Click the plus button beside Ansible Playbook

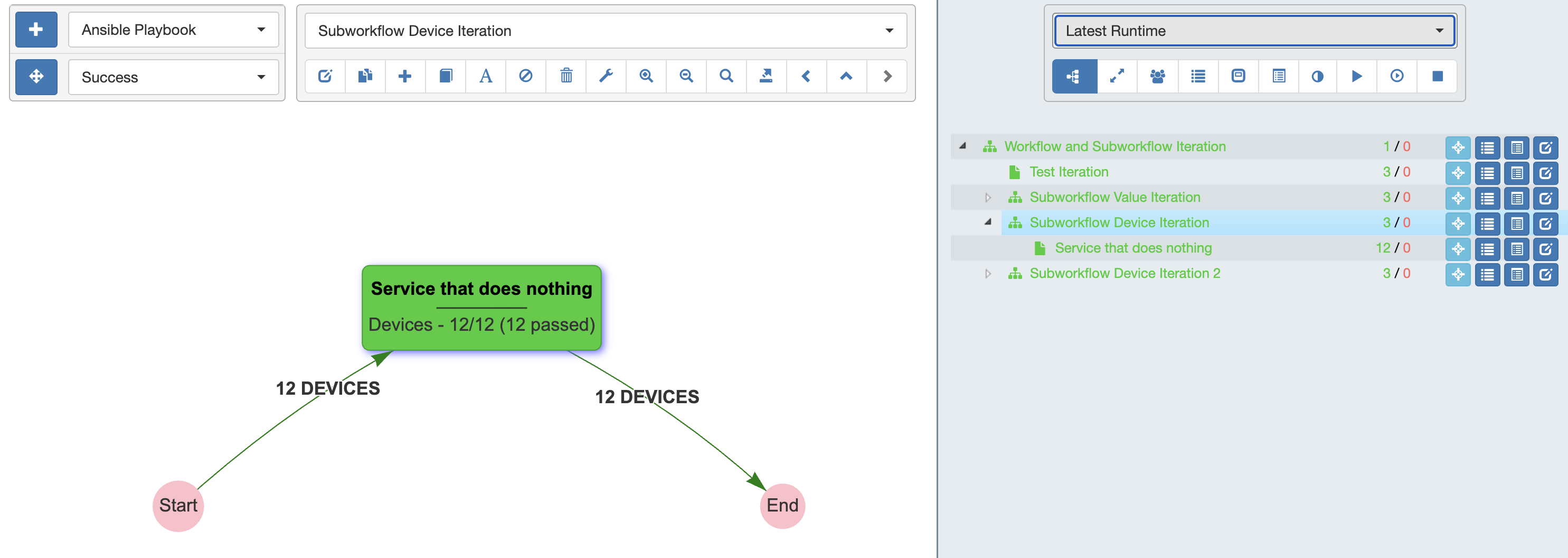[x=36, y=29]
